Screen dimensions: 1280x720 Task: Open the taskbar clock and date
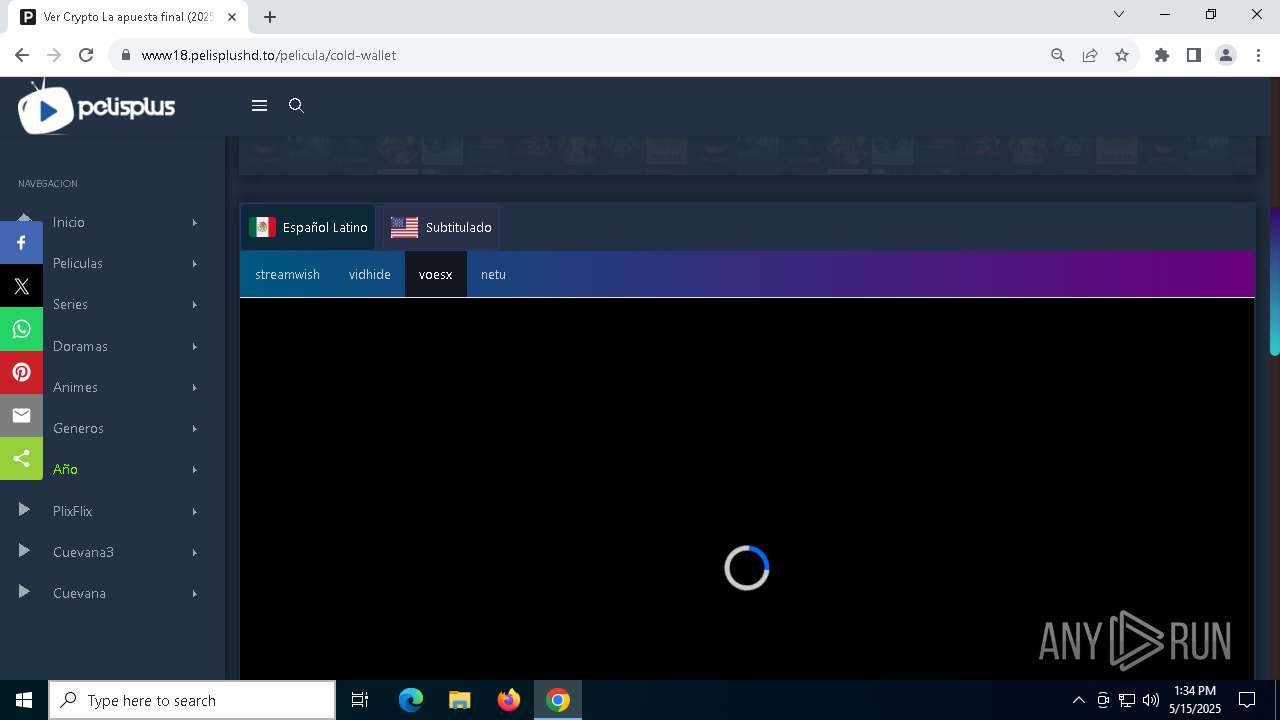click(1195, 700)
